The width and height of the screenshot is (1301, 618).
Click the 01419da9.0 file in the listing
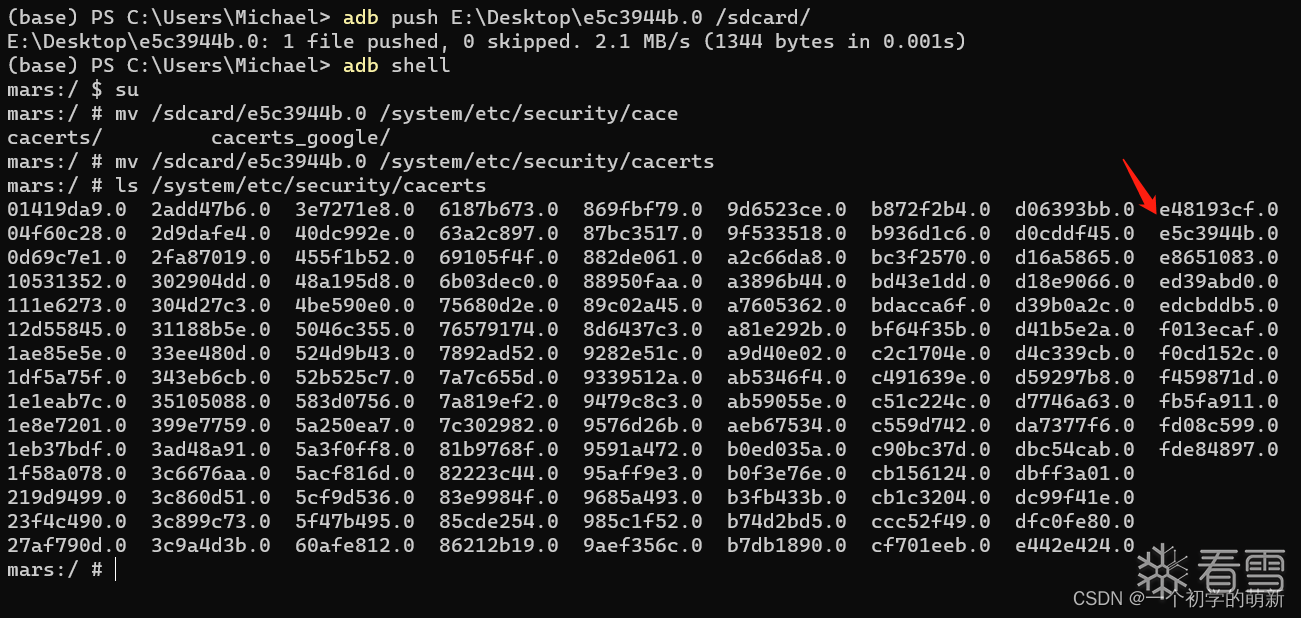coord(66,210)
